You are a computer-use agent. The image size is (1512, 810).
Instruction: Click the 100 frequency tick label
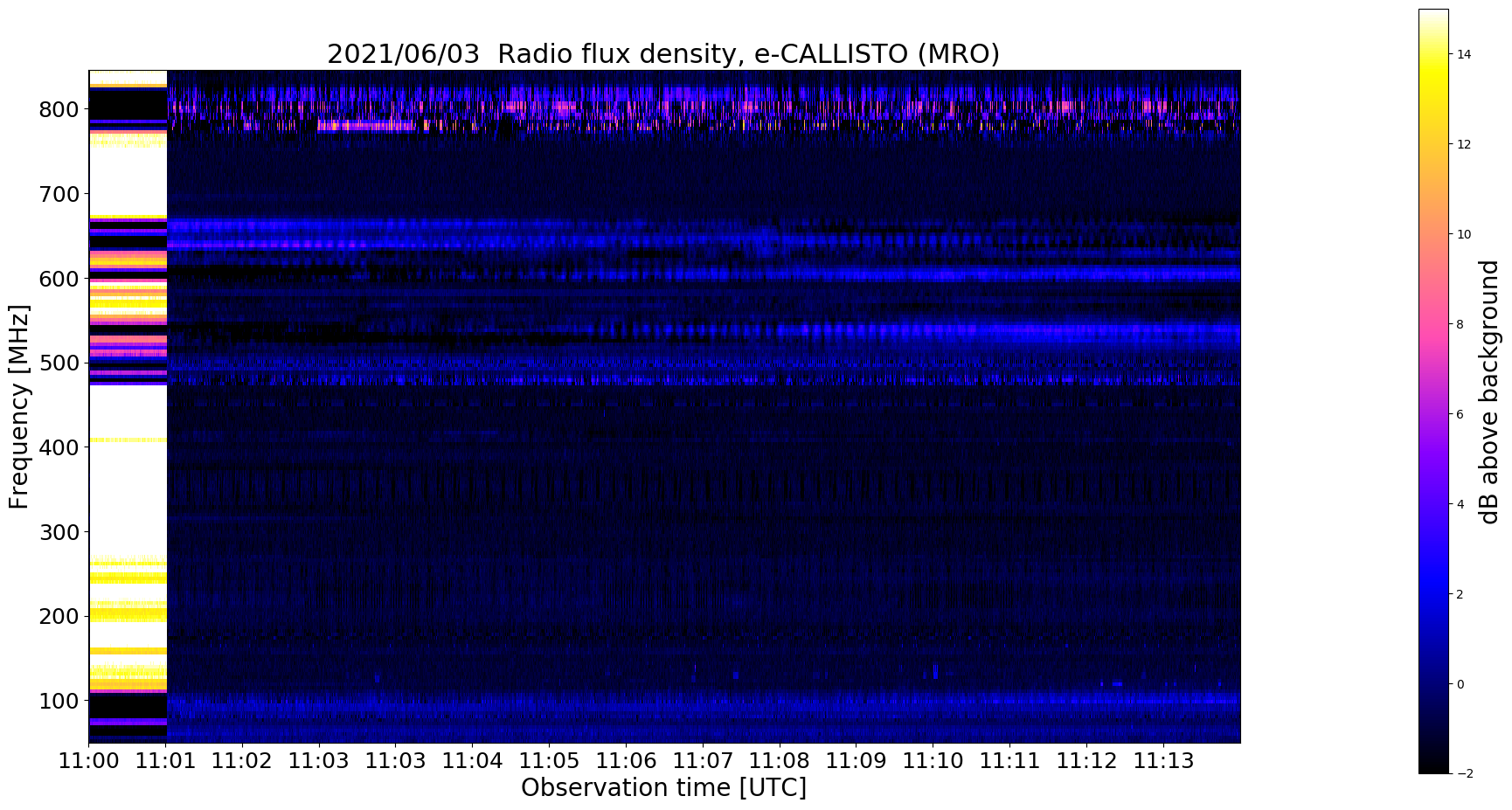[59, 701]
